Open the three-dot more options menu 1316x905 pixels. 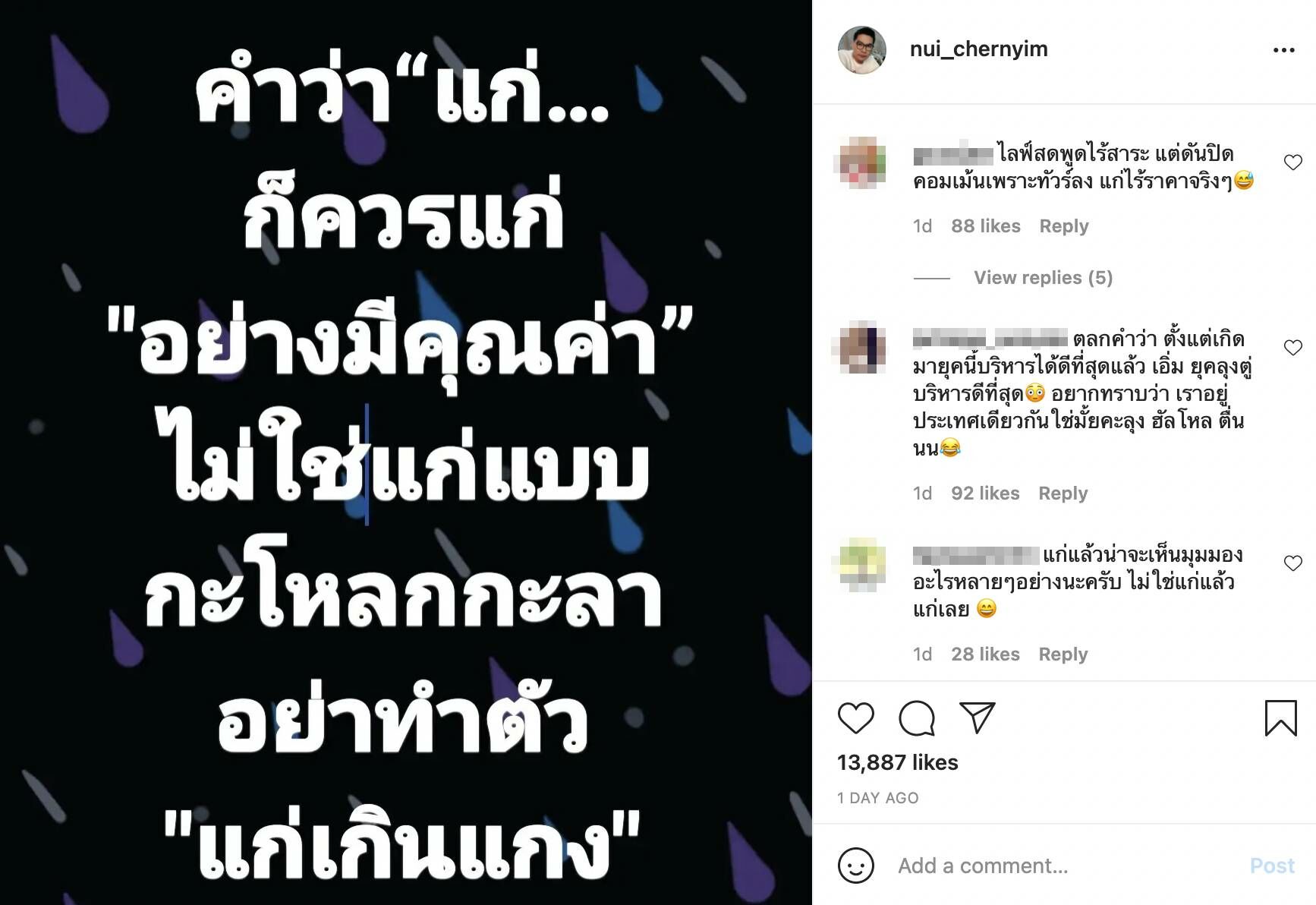(1283, 50)
